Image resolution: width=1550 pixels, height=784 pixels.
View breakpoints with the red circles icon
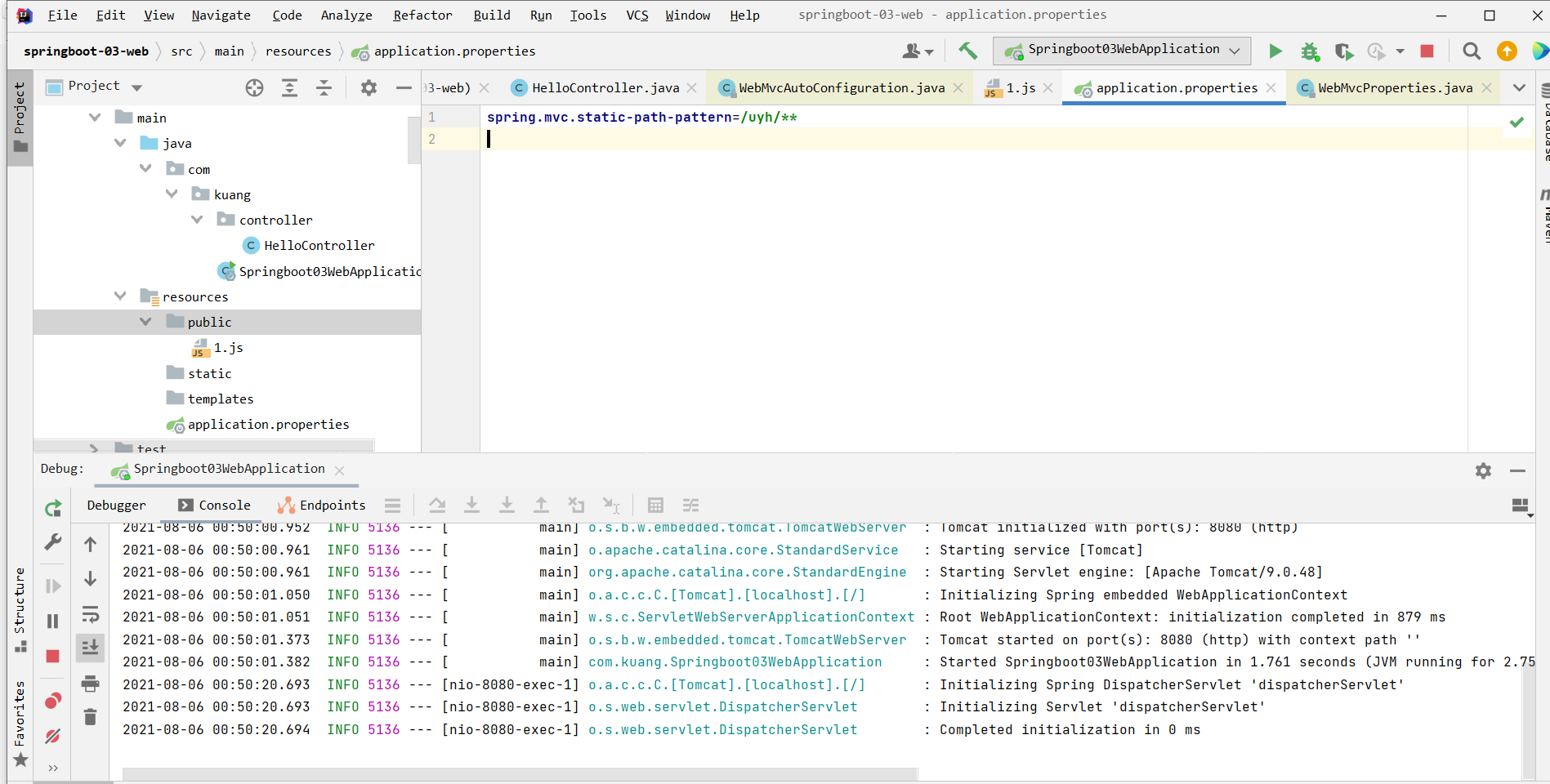point(53,701)
